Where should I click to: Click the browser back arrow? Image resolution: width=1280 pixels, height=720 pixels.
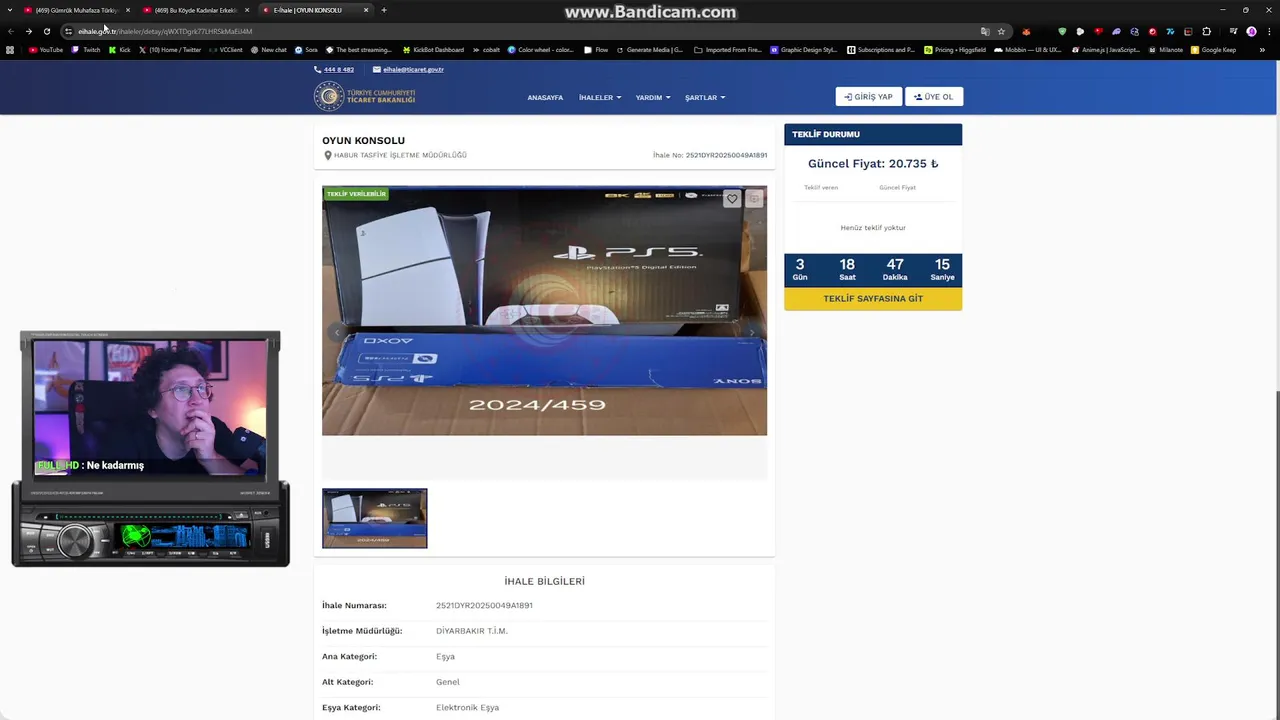click(11, 31)
